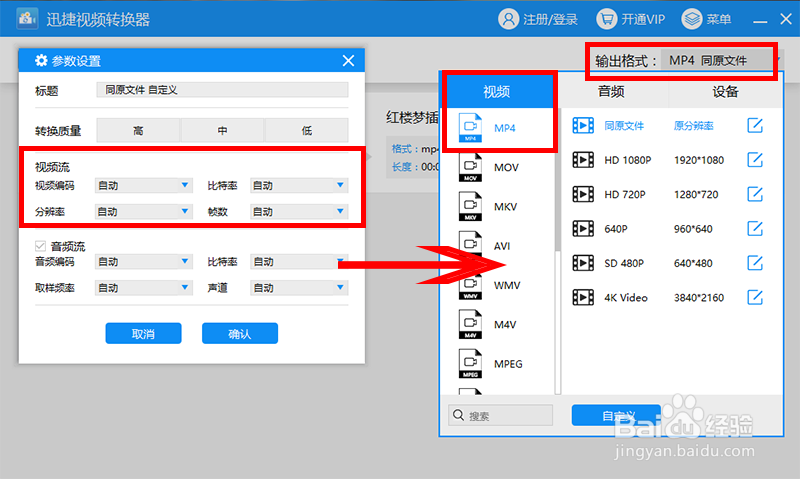Open the 菜单 text in title bar
Viewport: 800px width, 479px height.
[x=719, y=19]
